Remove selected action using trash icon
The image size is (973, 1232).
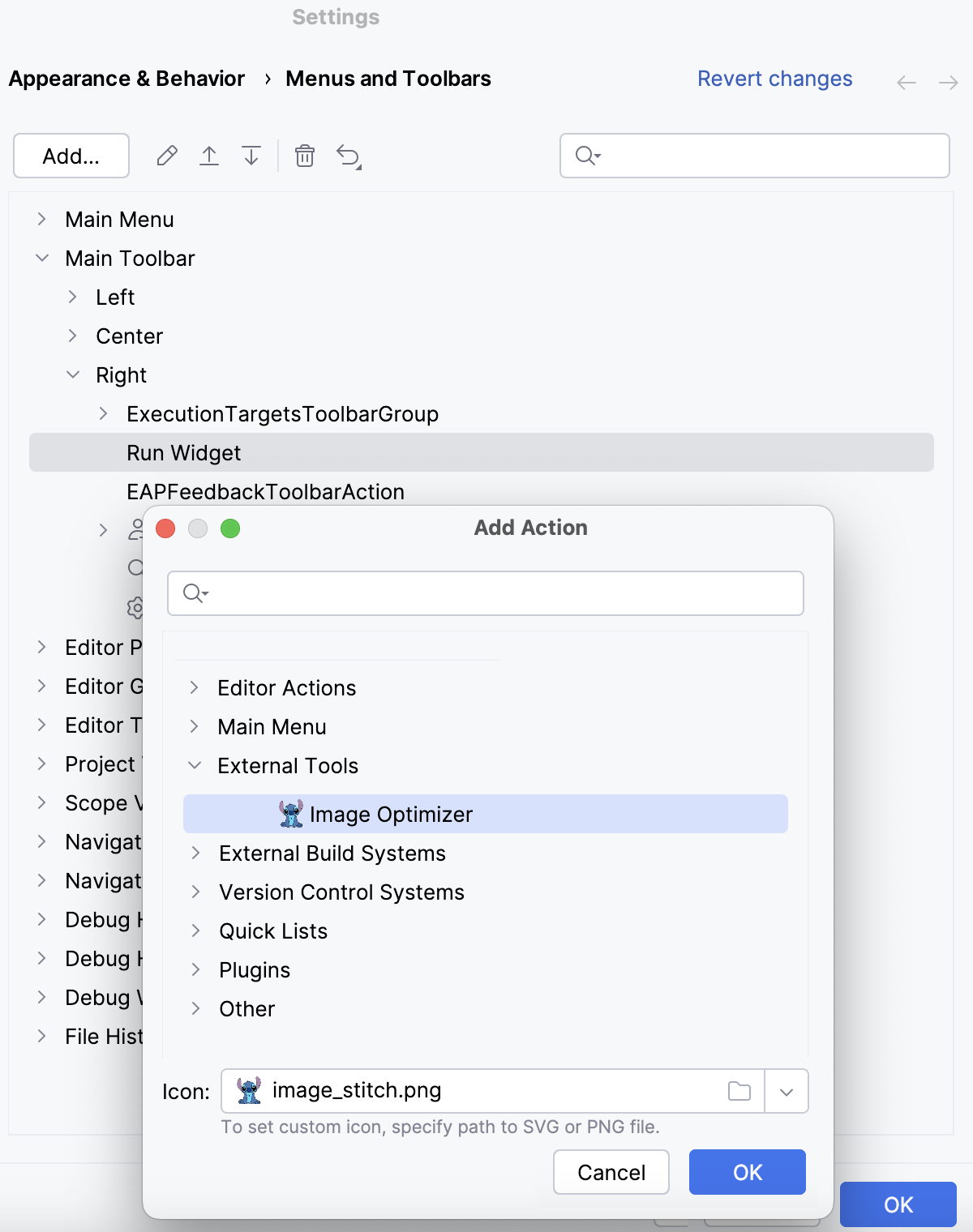[305, 156]
